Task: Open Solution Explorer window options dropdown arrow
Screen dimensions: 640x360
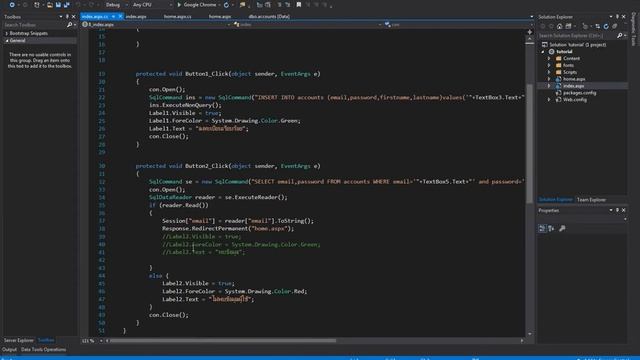Action: pos(611,17)
